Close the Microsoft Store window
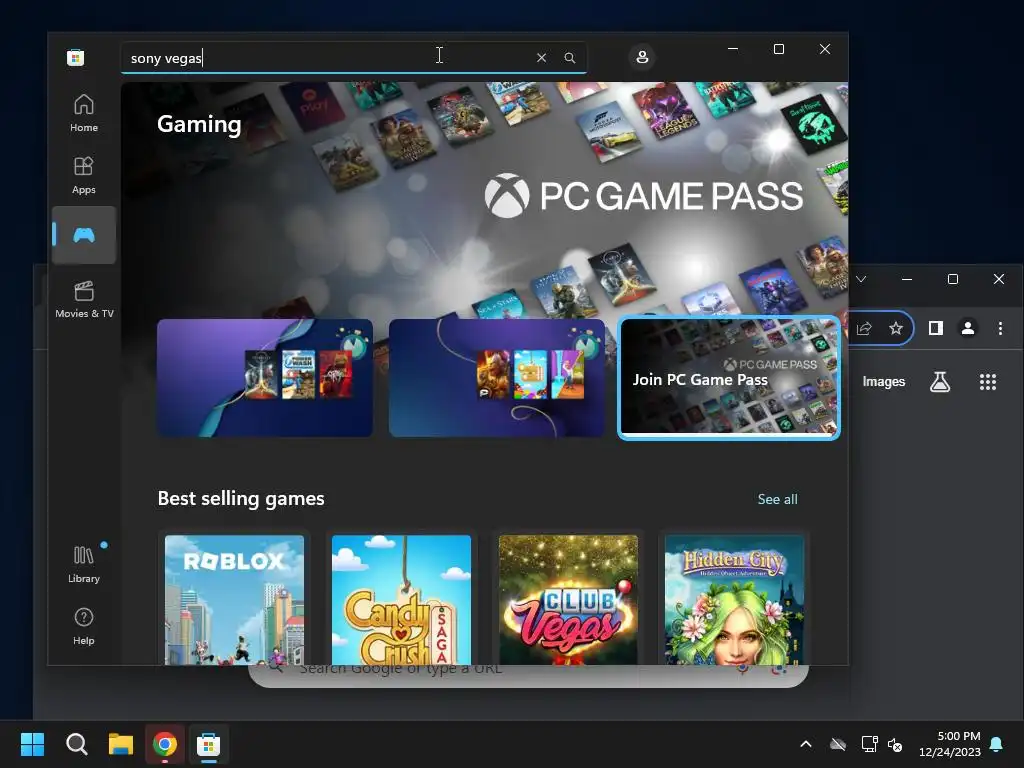 (825, 49)
